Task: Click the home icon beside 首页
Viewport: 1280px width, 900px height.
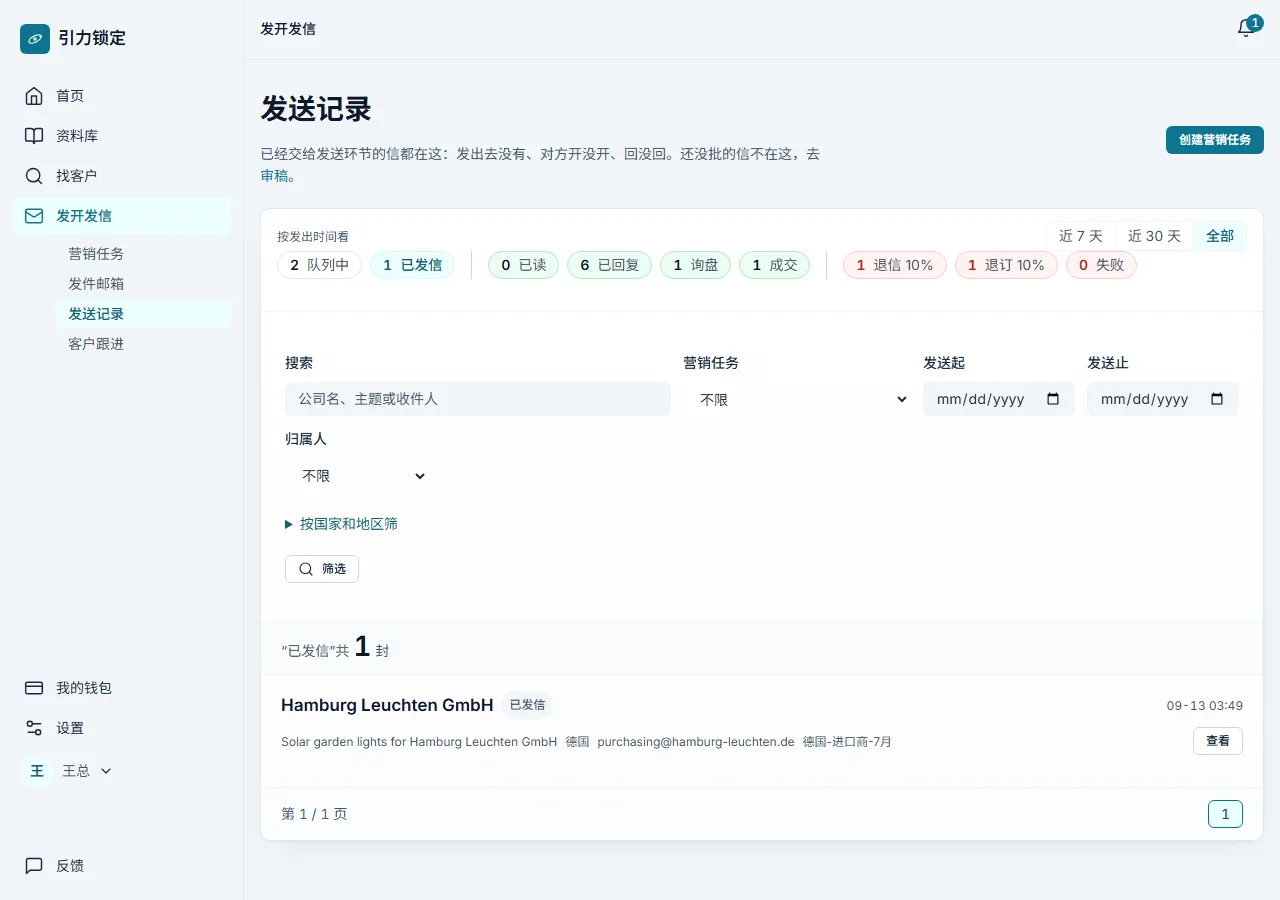Action: click(x=34, y=96)
